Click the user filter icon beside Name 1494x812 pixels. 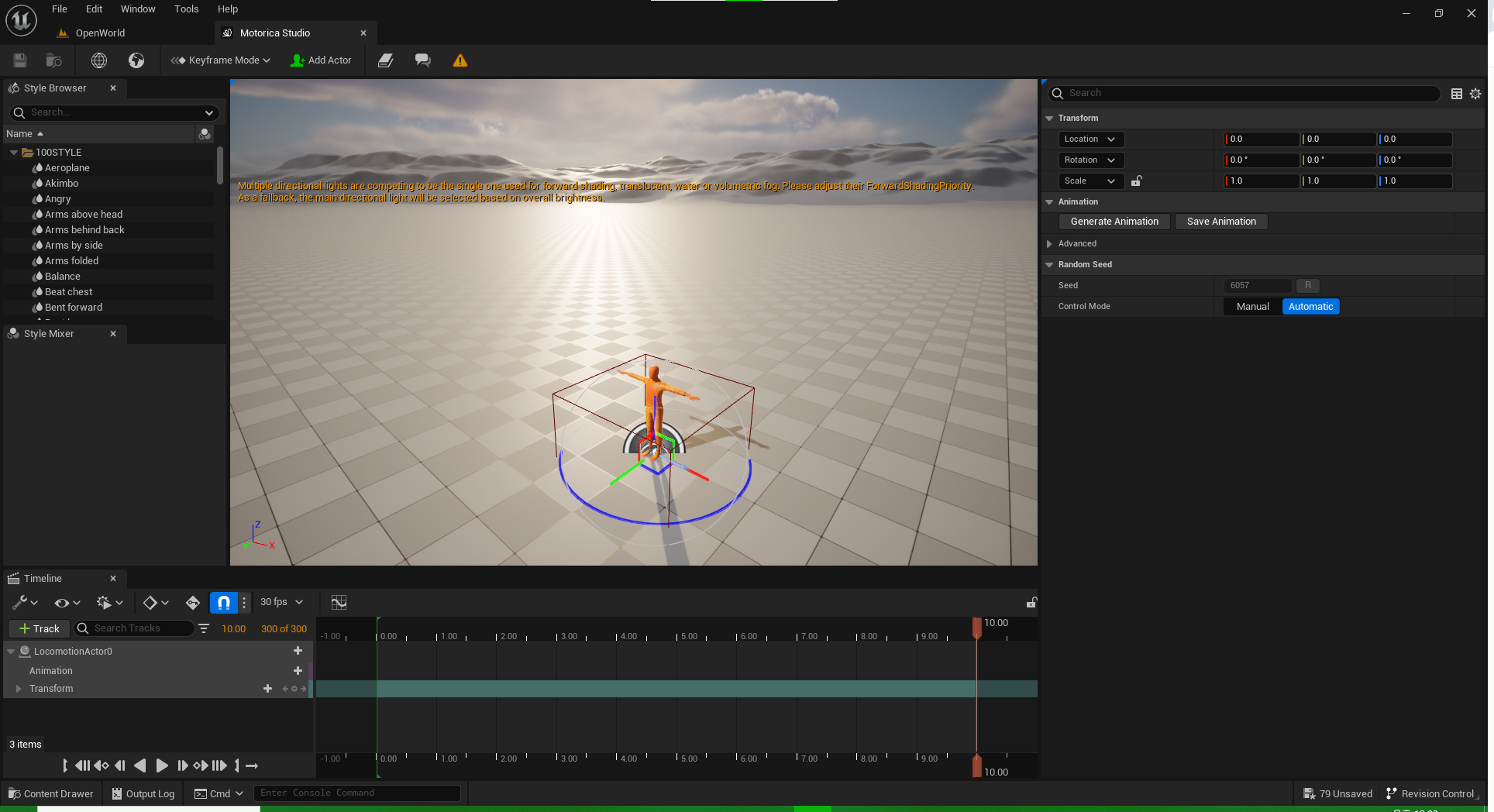(x=205, y=134)
